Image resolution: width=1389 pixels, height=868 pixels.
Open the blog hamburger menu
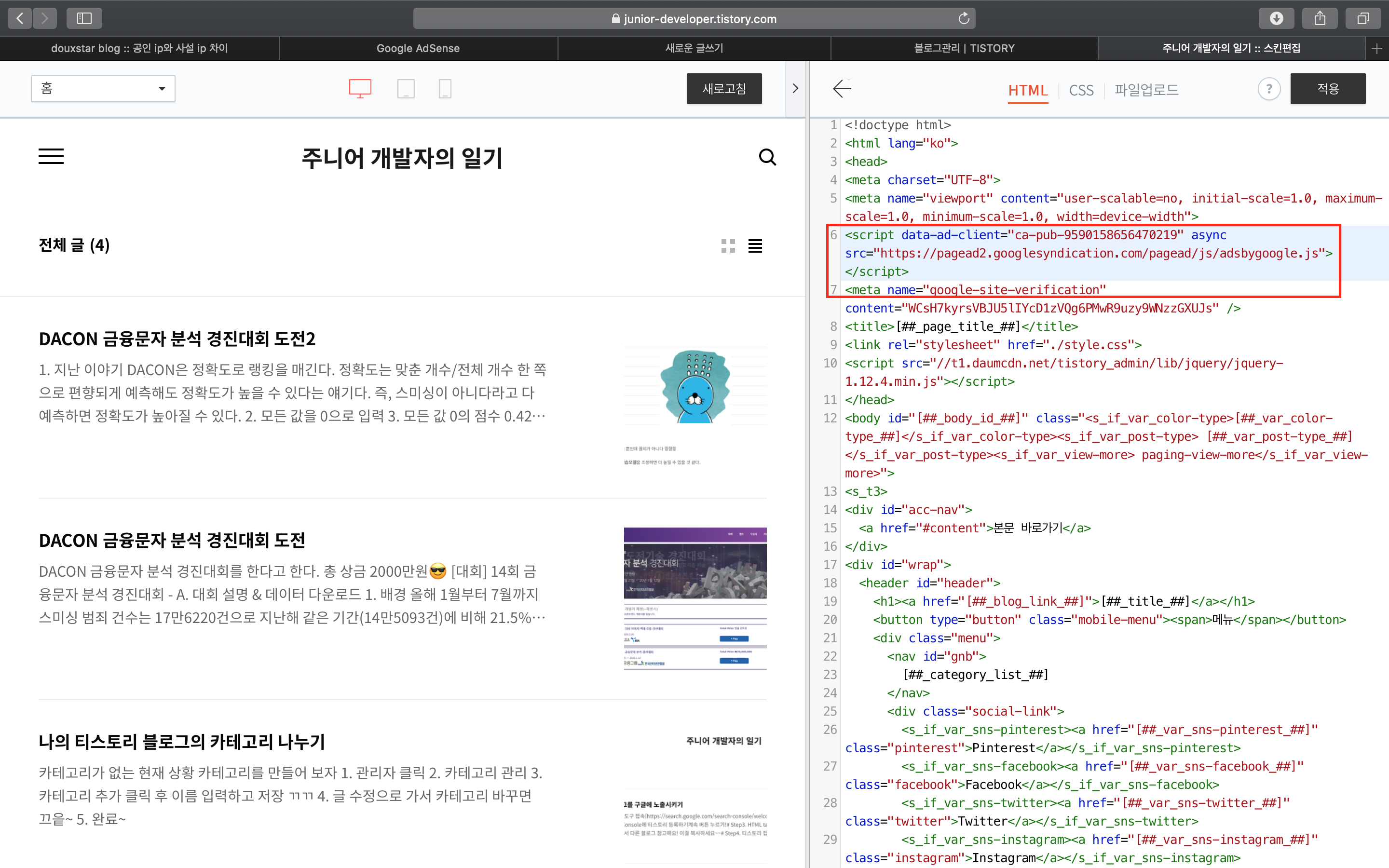point(51,156)
